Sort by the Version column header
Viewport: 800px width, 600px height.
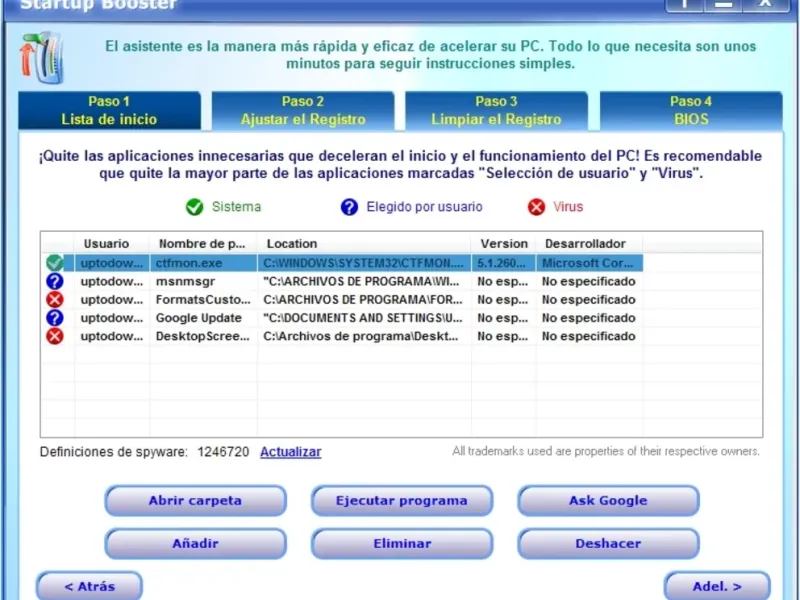click(x=504, y=243)
